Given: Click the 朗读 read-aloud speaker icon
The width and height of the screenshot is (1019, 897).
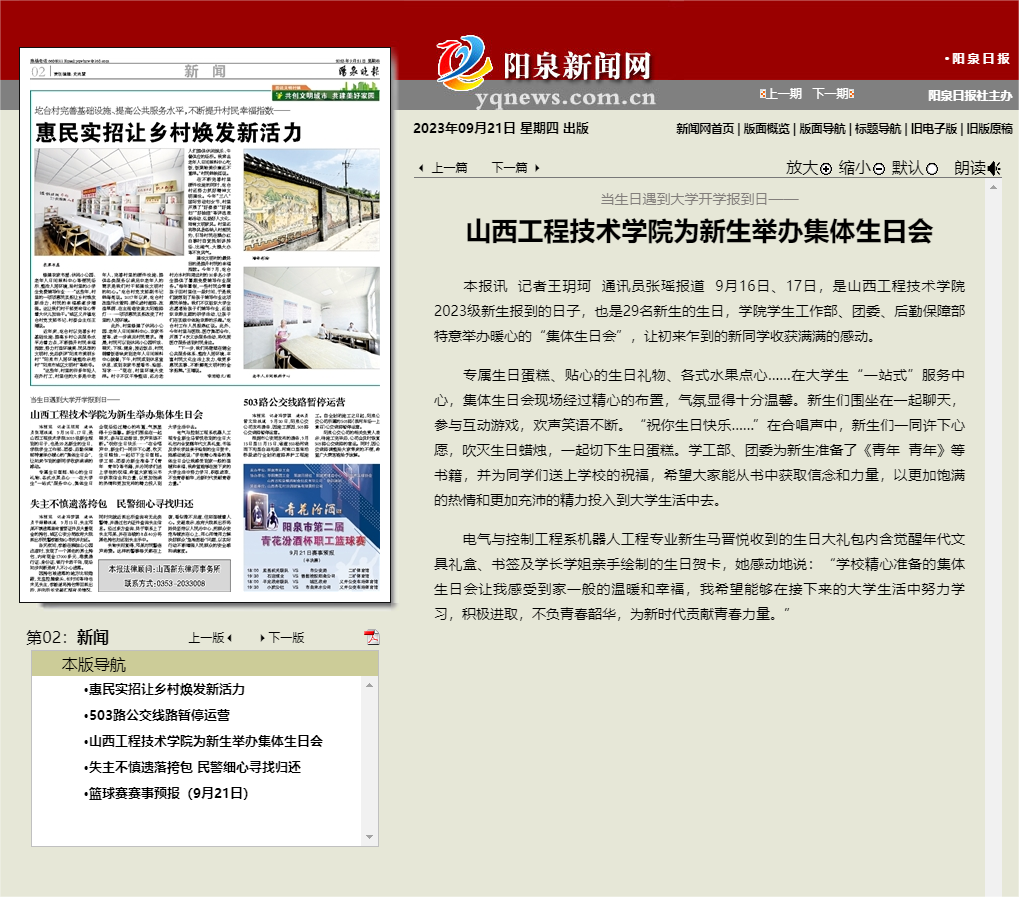Looking at the screenshot, I should tap(993, 169).
